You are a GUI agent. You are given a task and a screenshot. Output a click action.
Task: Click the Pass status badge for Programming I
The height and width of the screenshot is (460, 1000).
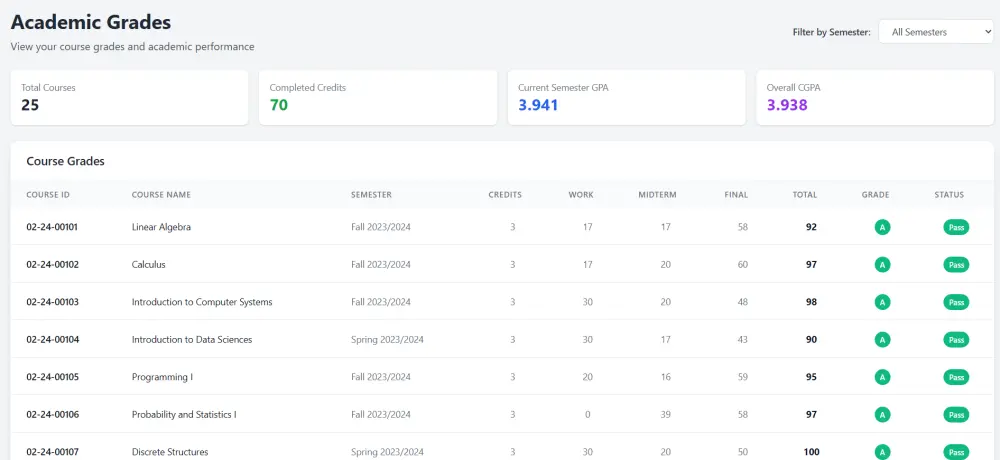tap(956, 378)
